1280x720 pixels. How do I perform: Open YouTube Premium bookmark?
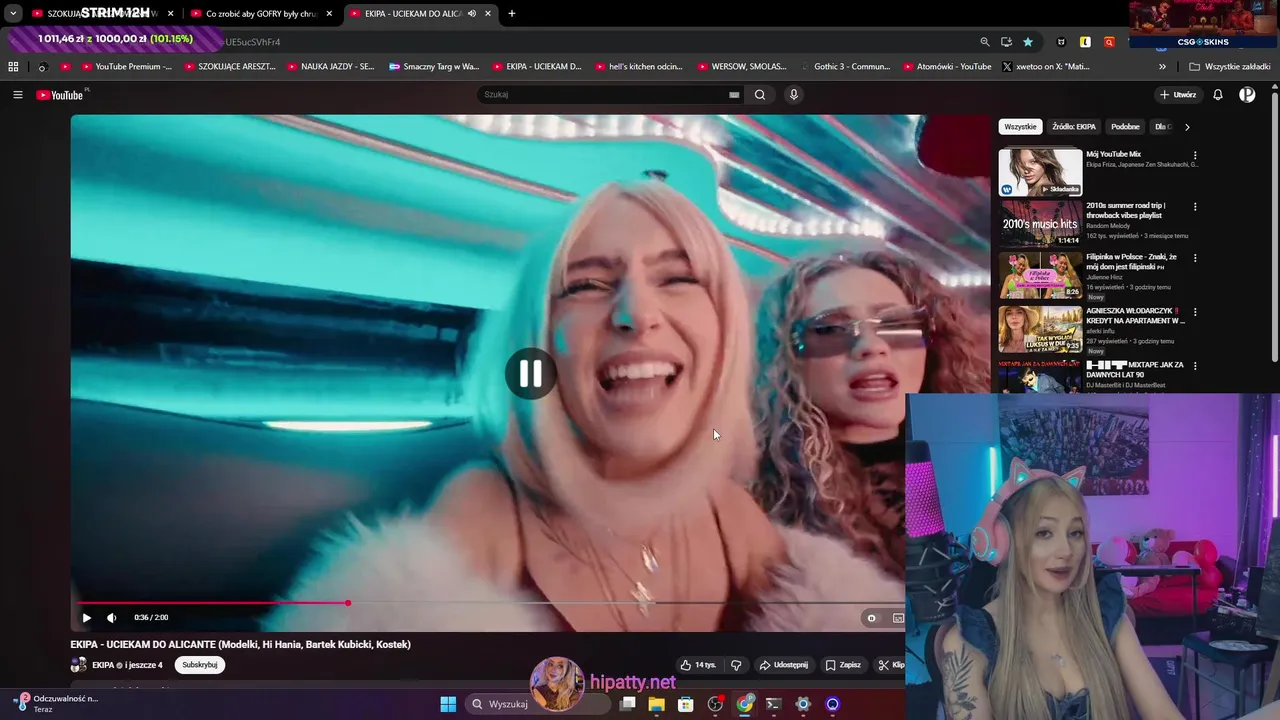tap(126, 67)
